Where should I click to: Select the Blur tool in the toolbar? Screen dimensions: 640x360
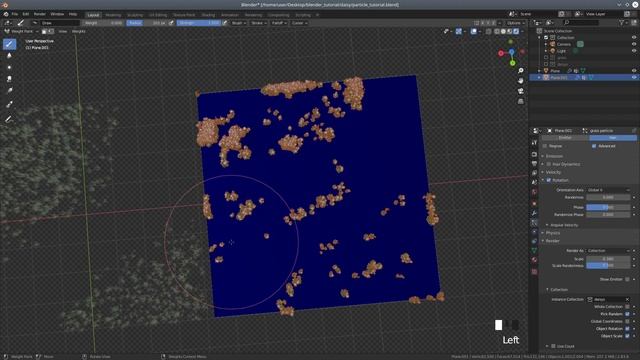click(x=9, y=56)
